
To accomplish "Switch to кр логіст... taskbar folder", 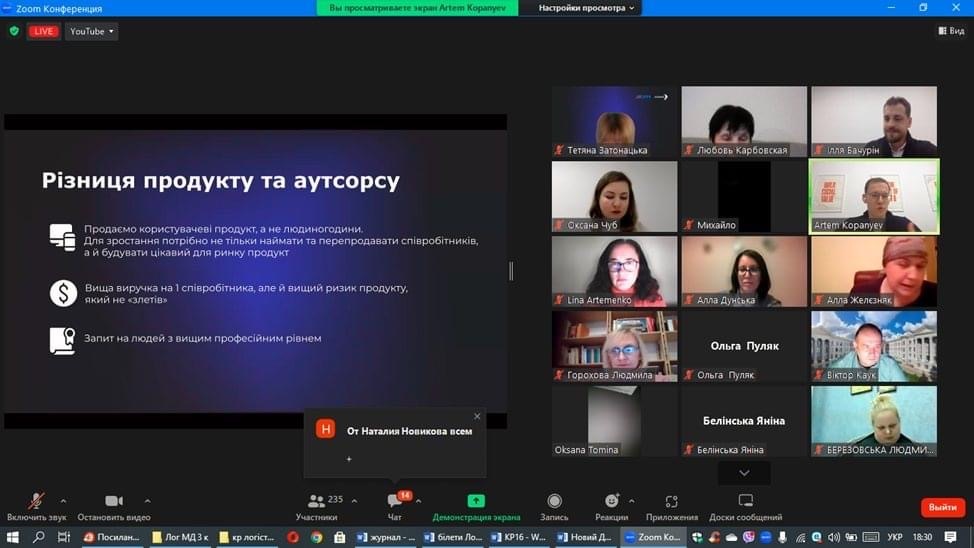I will pyautogui.click(x=247, y=537).
